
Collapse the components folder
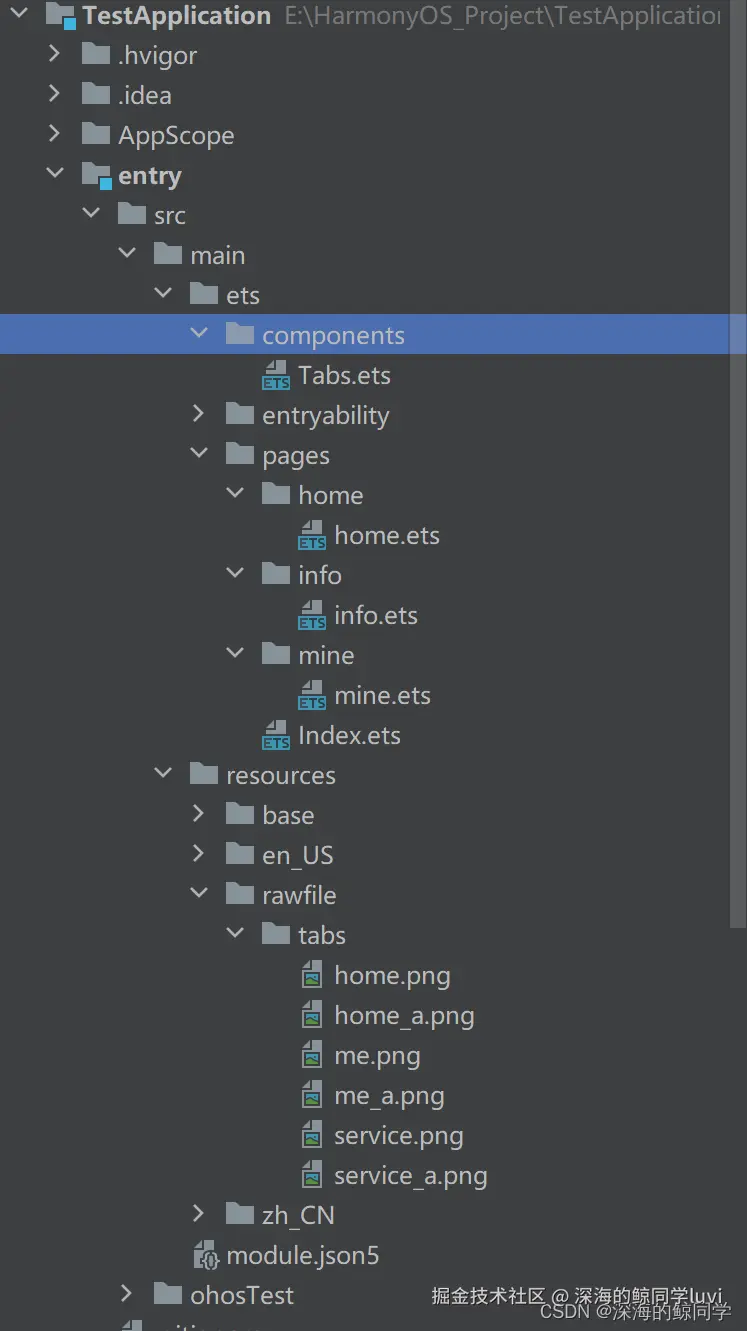click(x=199, y=335)
